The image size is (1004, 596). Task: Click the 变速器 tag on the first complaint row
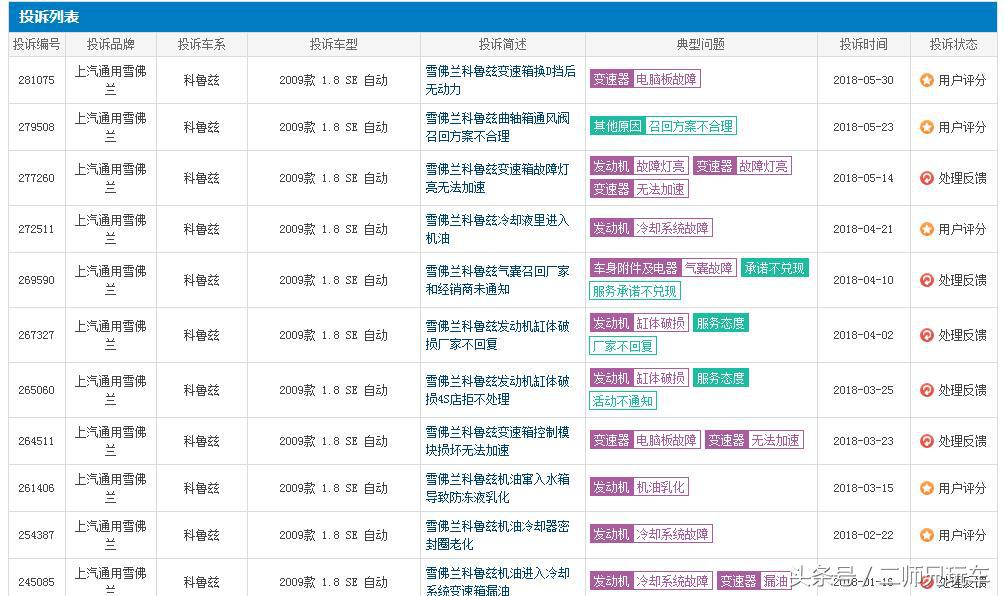click(611, 77)
